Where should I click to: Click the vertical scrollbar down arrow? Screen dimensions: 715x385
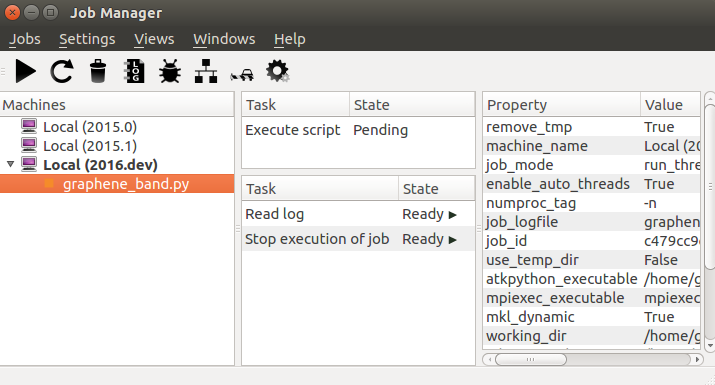click(710, 346)
